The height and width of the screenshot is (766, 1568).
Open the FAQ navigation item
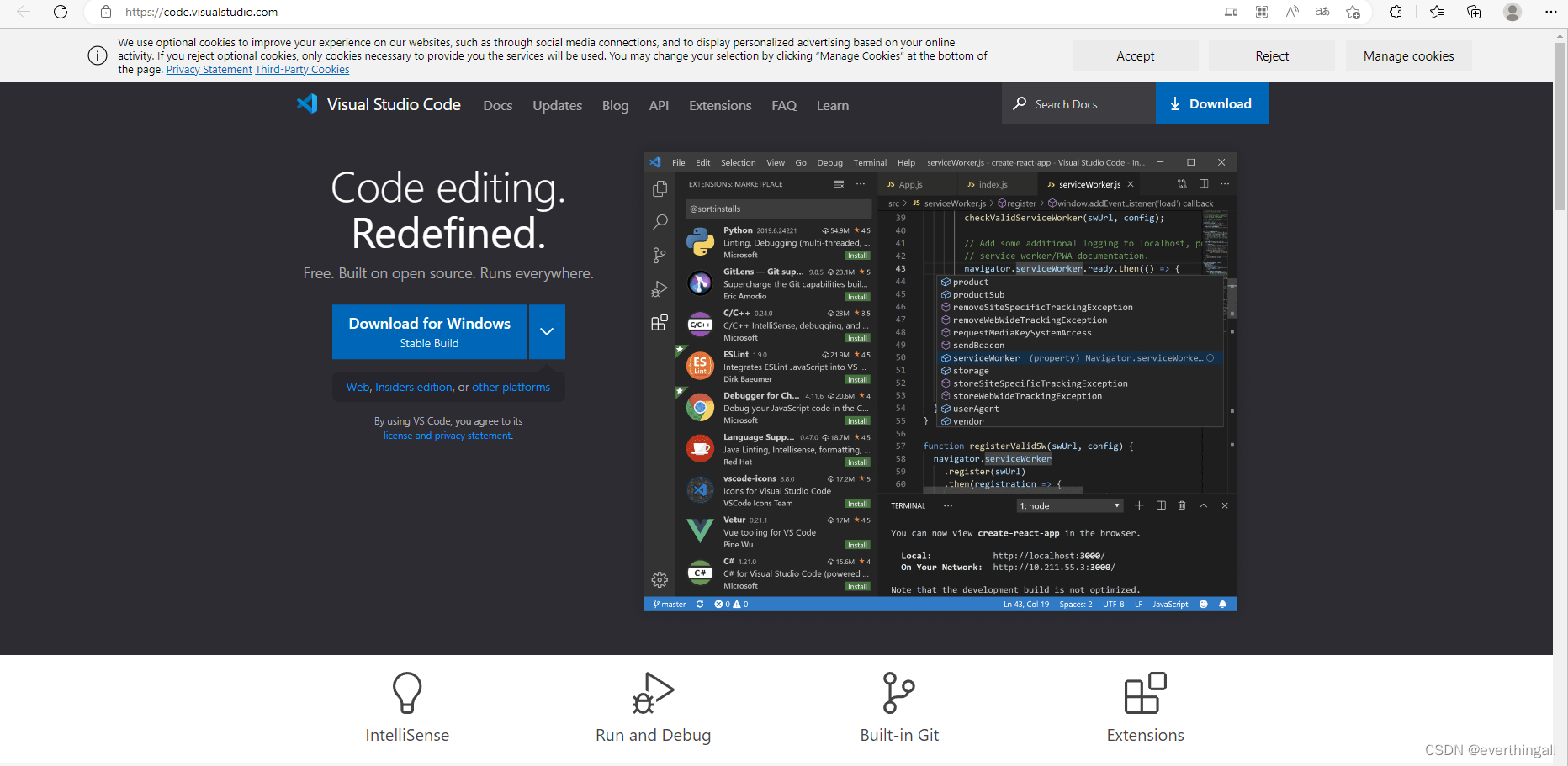(x=784, y=105)
